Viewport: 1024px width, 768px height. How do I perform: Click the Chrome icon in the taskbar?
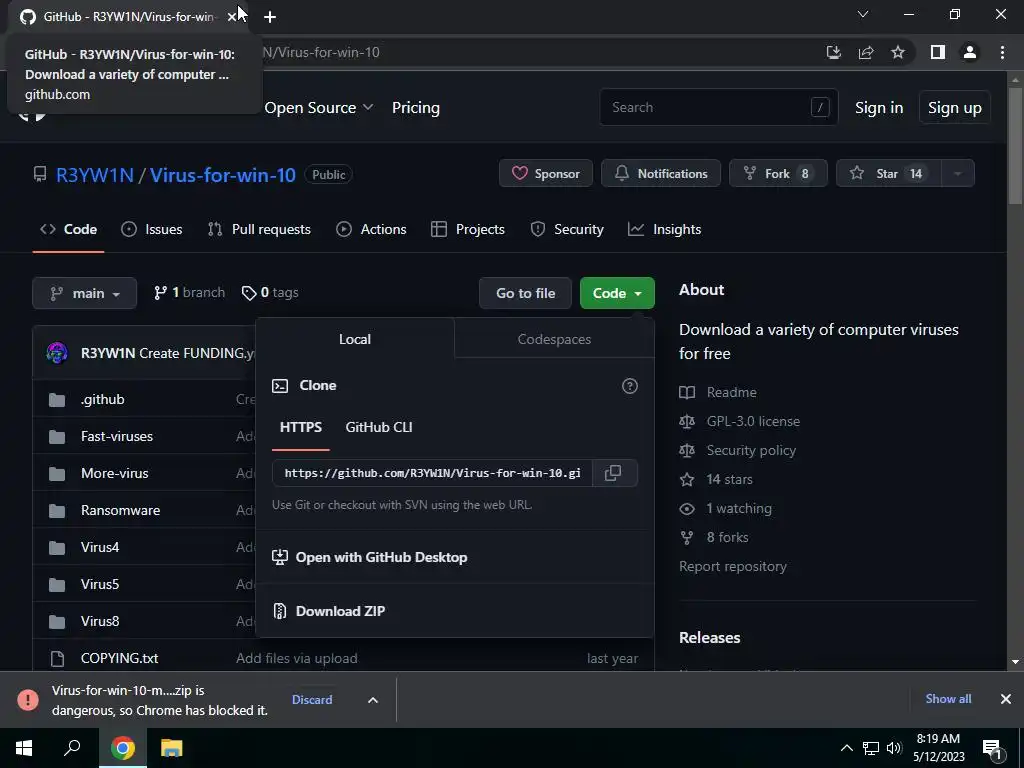[x=122, y=748]
